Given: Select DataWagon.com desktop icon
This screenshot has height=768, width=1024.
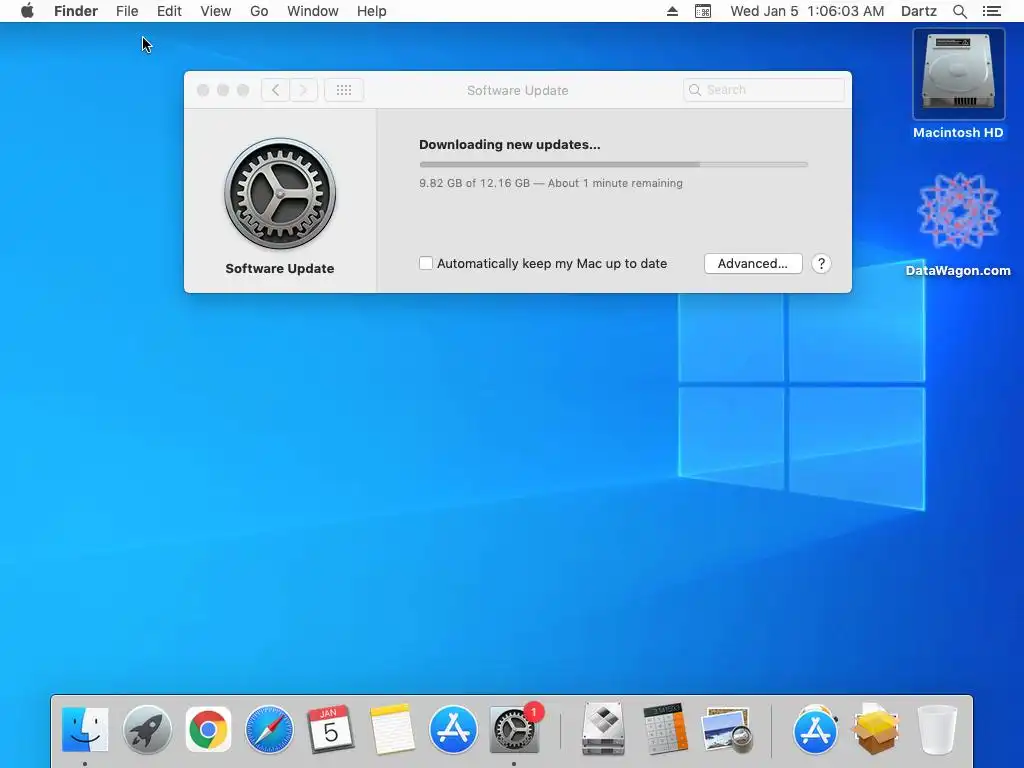Looking at the screenshot, I should [x=958, y=212].
